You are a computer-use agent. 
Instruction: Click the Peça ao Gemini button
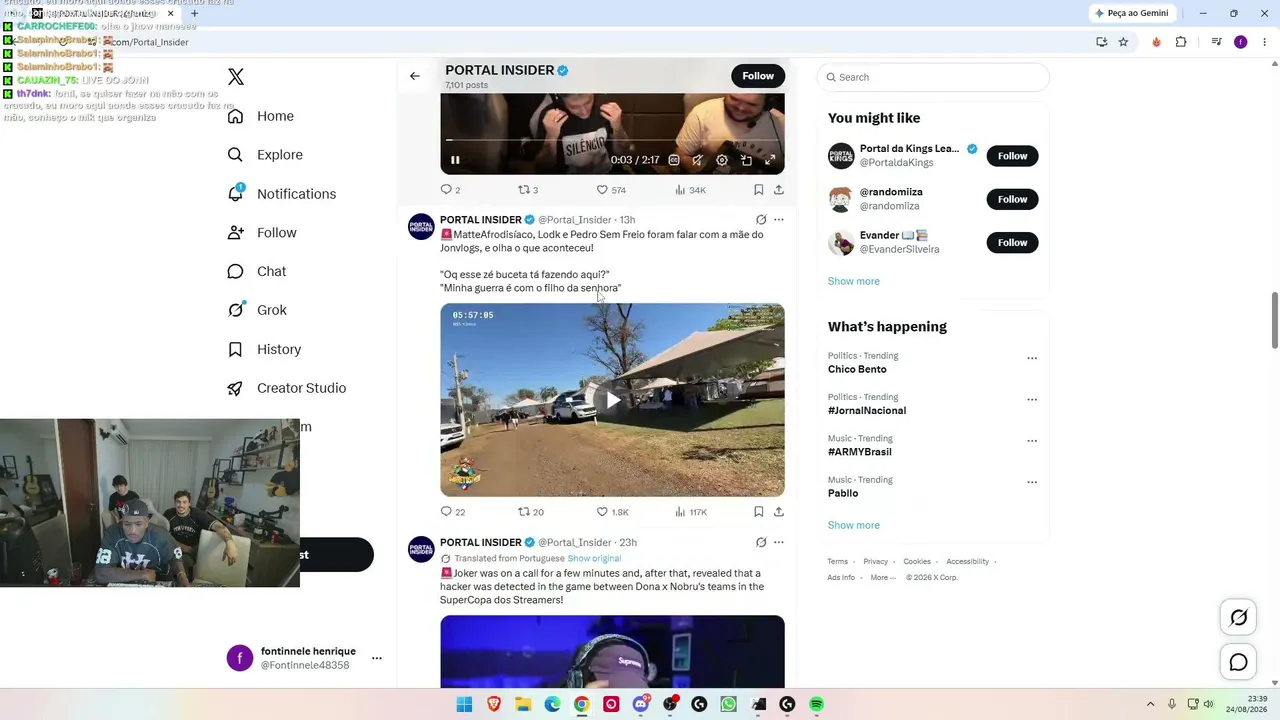tap(1132, 13)
